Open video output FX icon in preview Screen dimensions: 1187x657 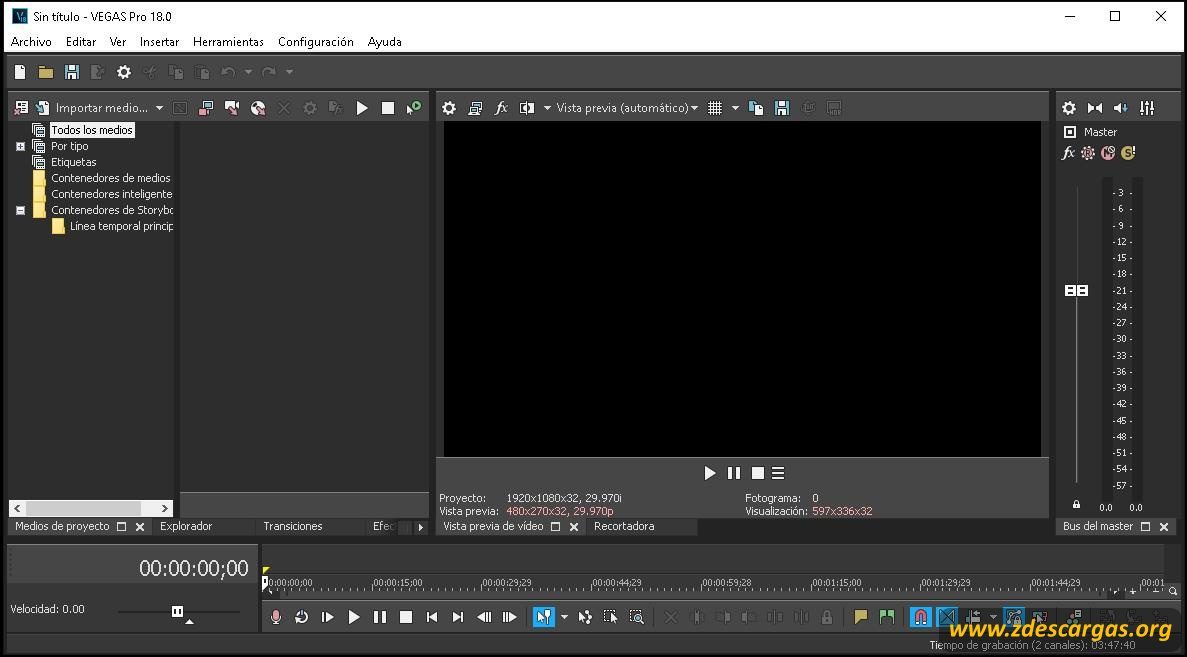click(500, 108)
